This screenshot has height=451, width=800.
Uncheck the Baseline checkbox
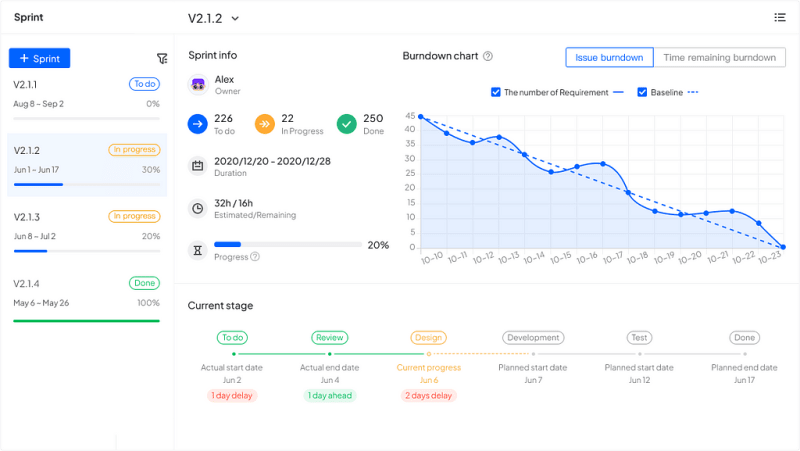point(642,92)
